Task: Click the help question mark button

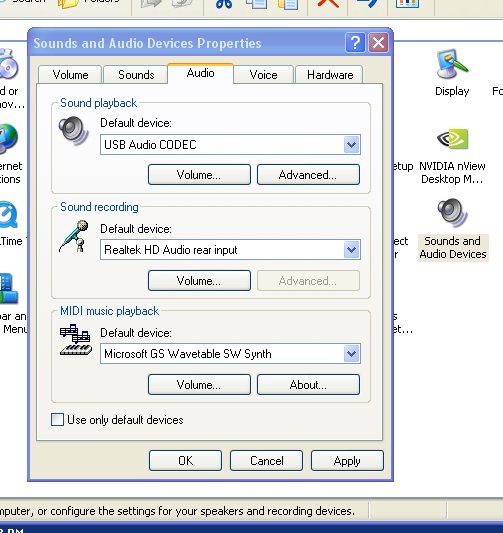Action: pos(355,43)
